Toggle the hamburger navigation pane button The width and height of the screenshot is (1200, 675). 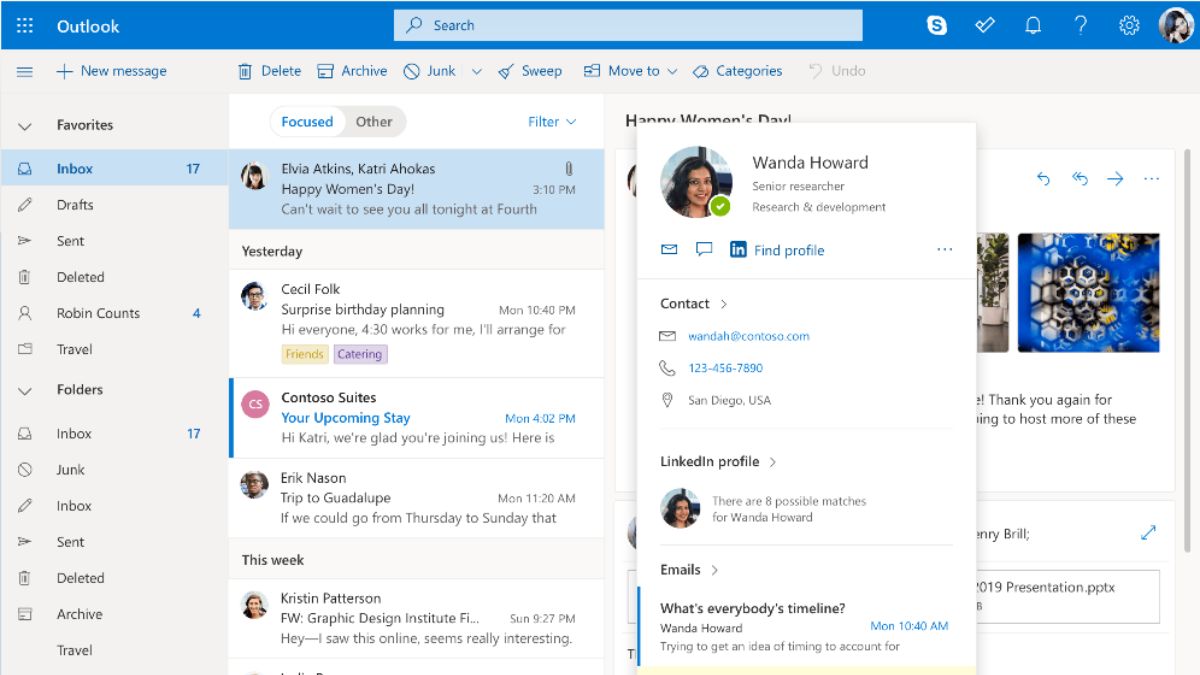click(25, 71)
